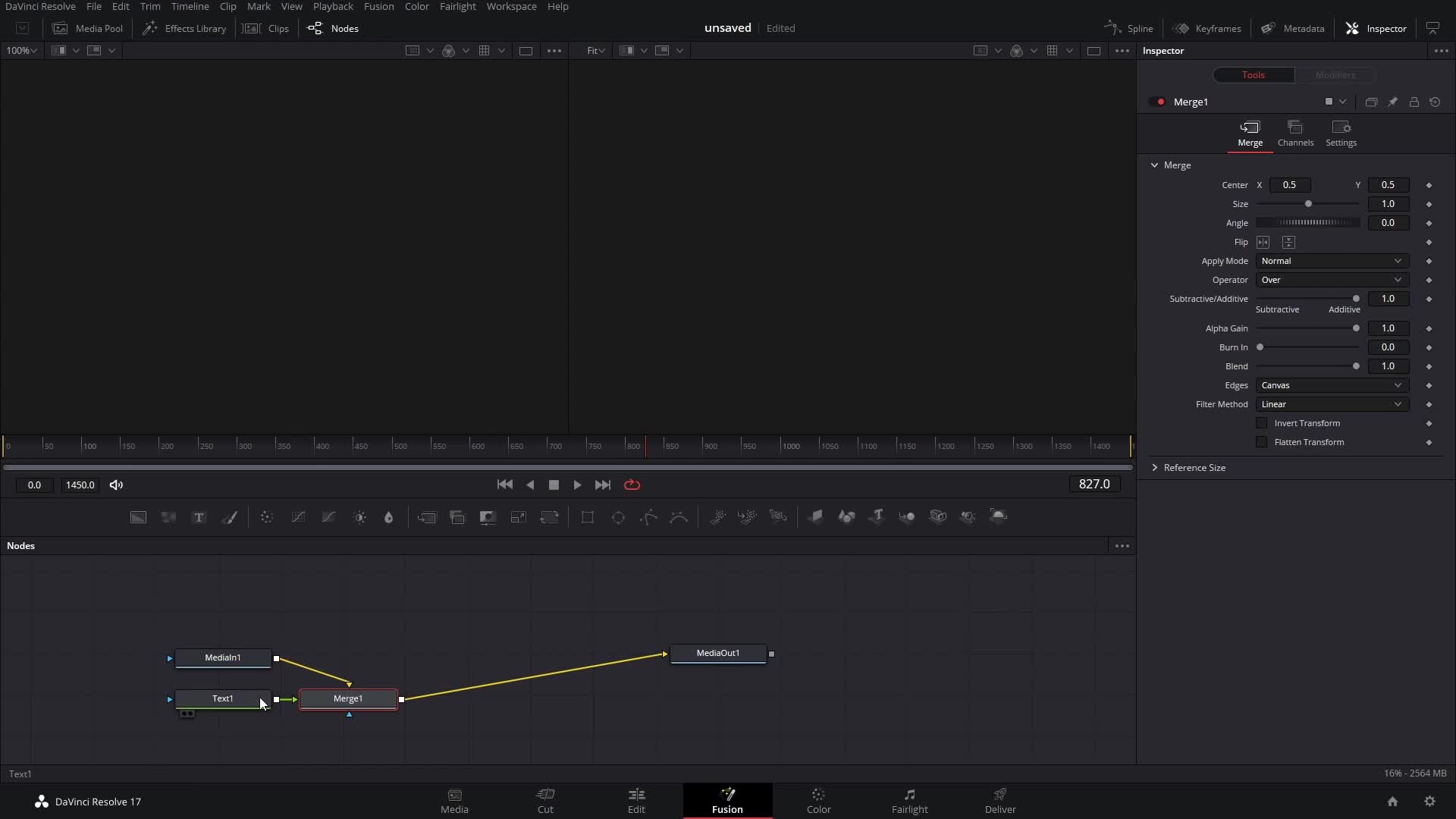Screen dimensions: 1456x819
Task: Enable the Invert Transform checkbox
Action: point(1262,423)
